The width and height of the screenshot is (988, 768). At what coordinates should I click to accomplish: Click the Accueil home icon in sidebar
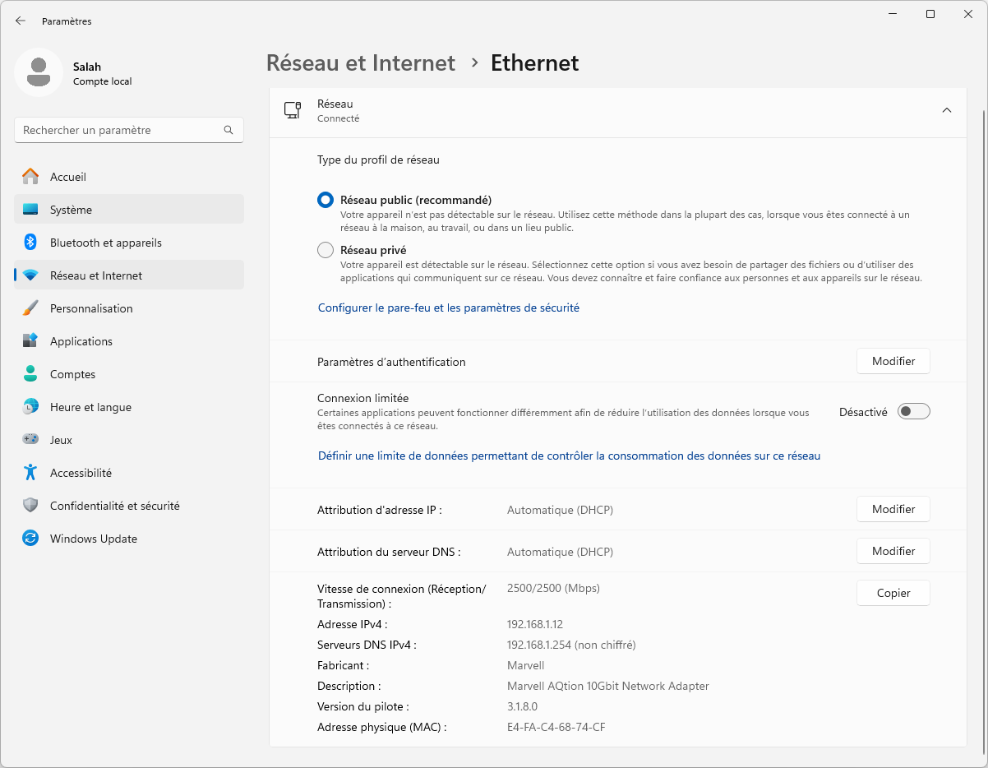click(30, 177)
